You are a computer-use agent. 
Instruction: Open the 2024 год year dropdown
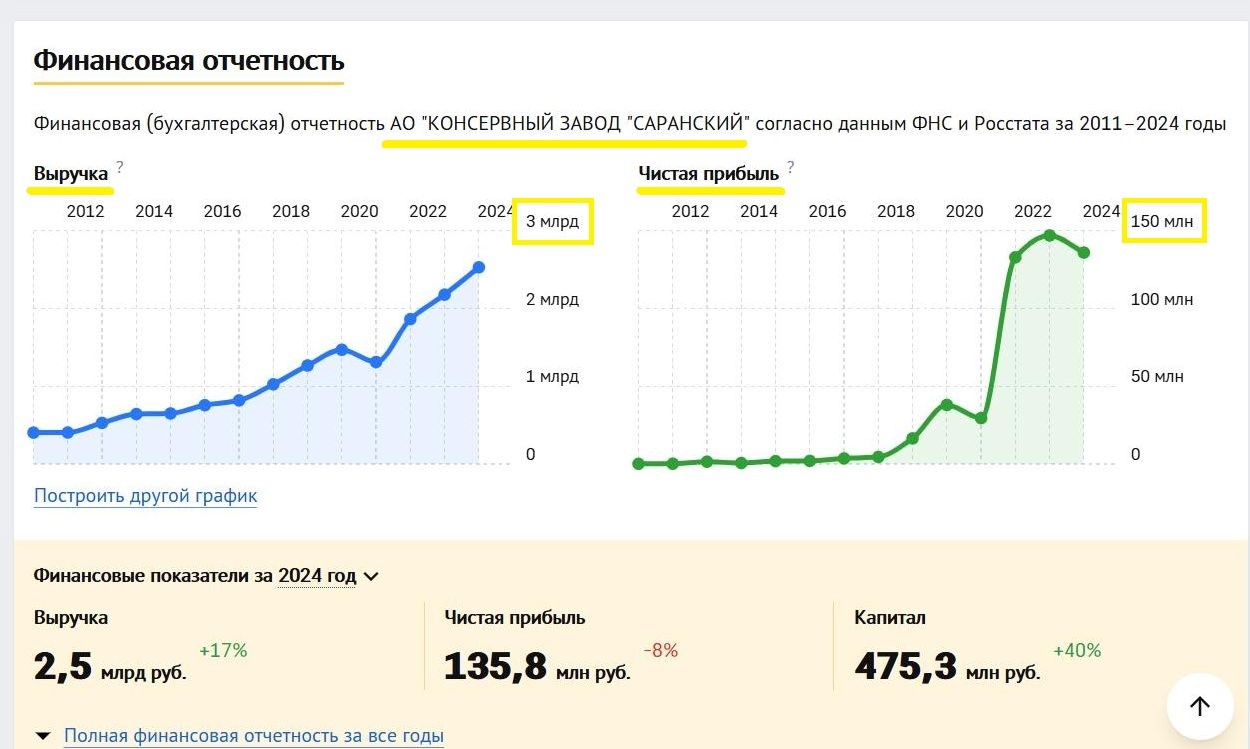tap(328, 576)
